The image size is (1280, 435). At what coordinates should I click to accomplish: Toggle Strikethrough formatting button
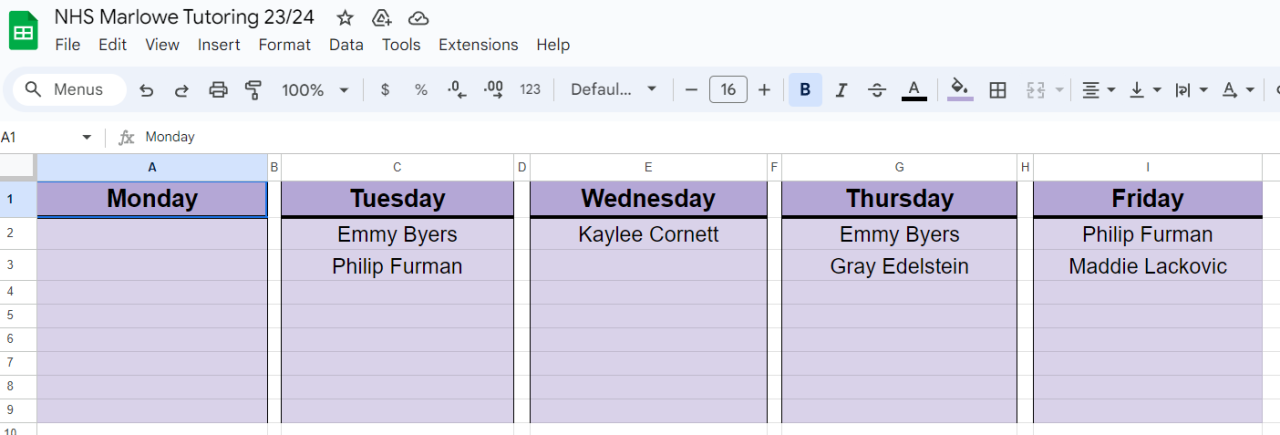877,90
